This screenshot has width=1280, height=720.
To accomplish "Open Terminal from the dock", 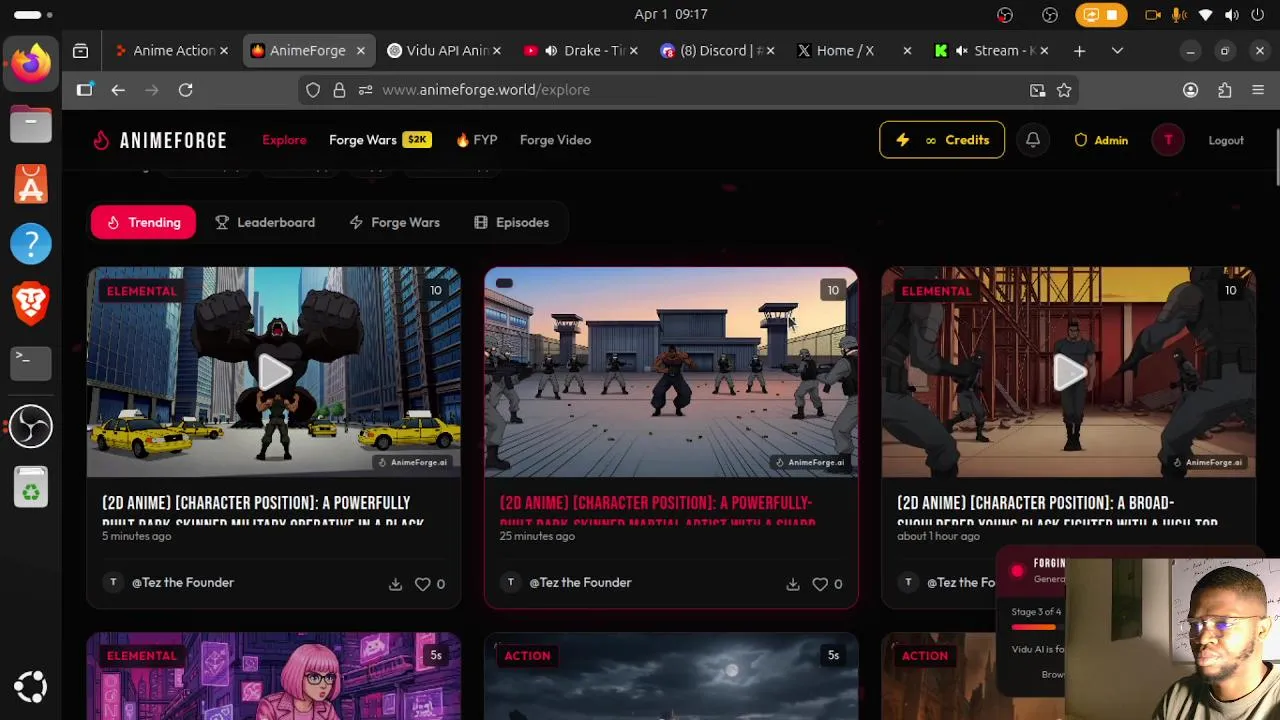I will pos(31,362).
